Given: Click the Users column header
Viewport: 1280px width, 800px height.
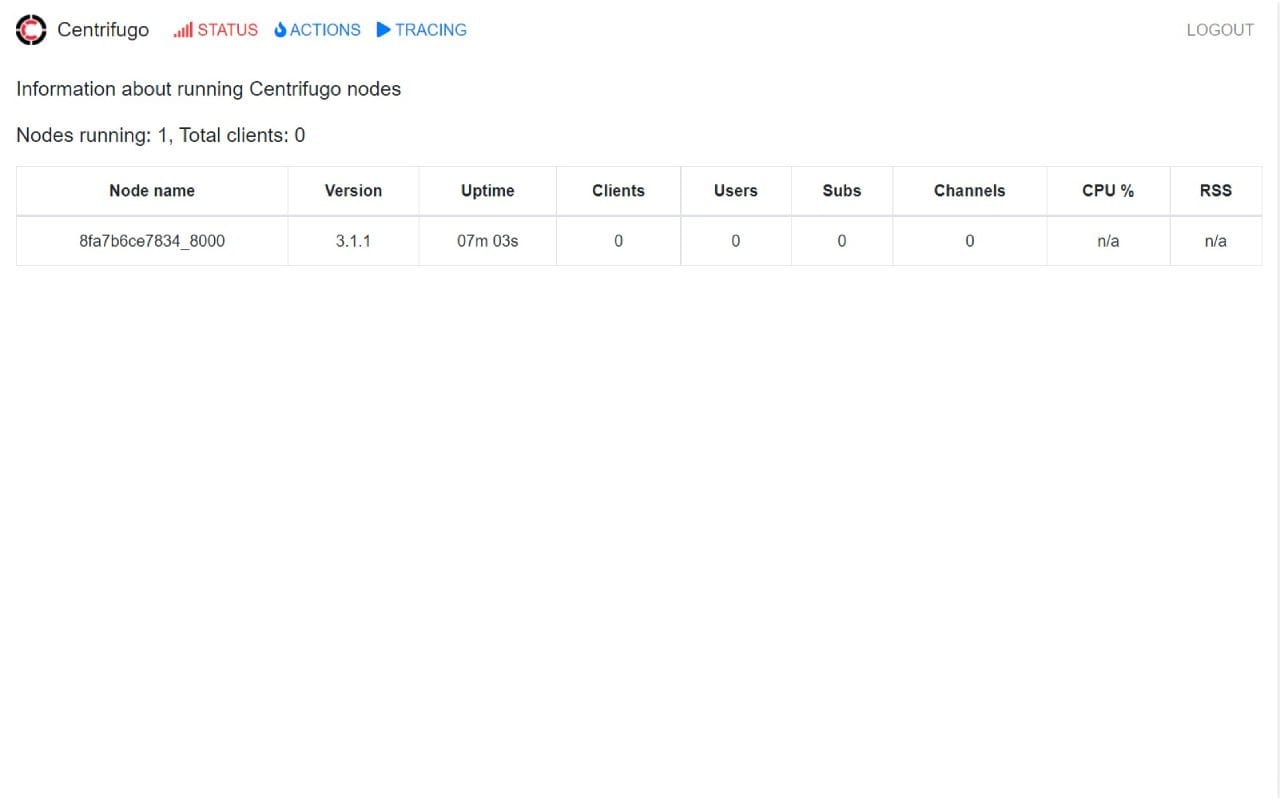Looking at the screenshot, I should click(x=735, y=190).
